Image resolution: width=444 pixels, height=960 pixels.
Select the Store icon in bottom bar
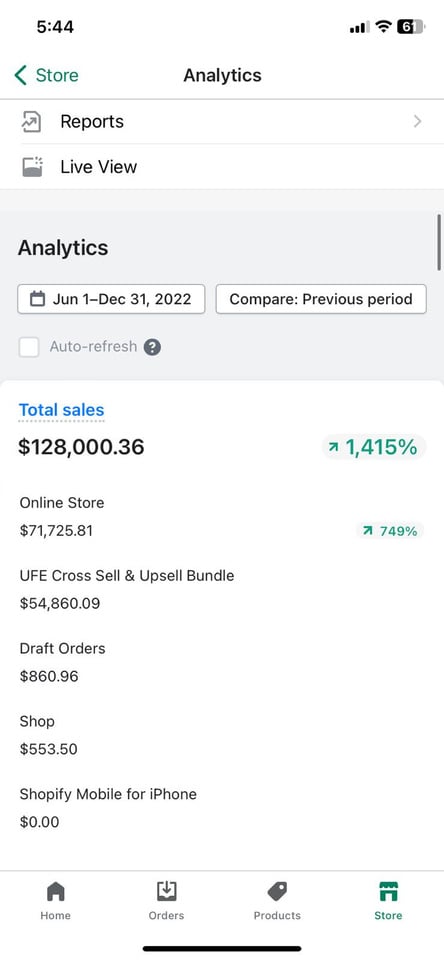click(x=388, y=891)
